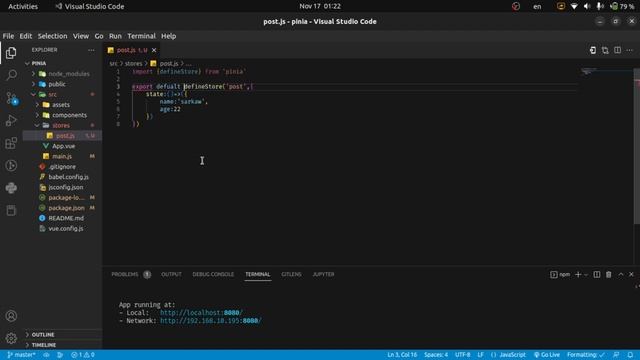Expand the public folder
The width and height of the screenshot is (640, 360).
pyautogui.click(x=33, y=84)
